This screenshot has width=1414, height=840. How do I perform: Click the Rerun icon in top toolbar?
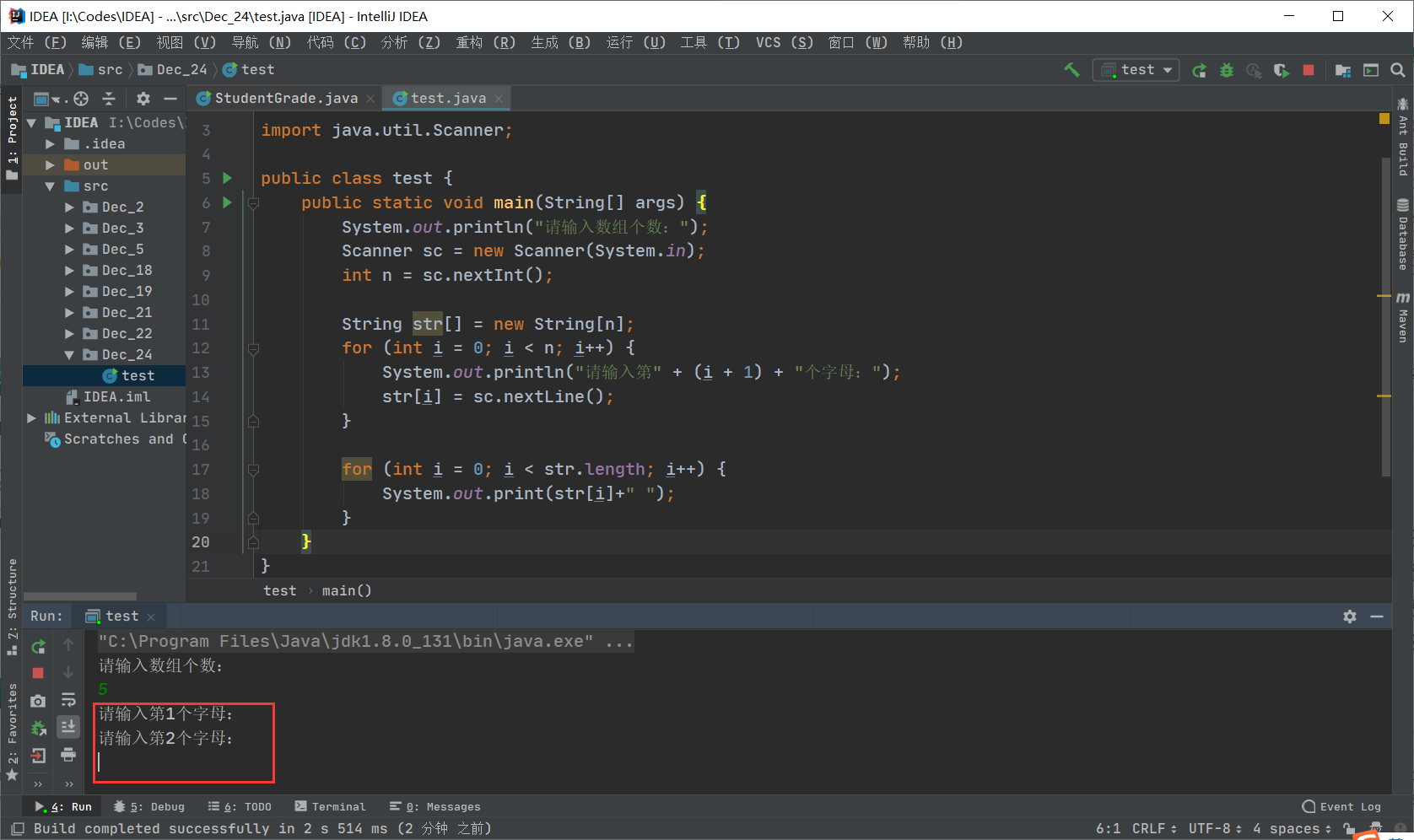(x=1199, y=70)
